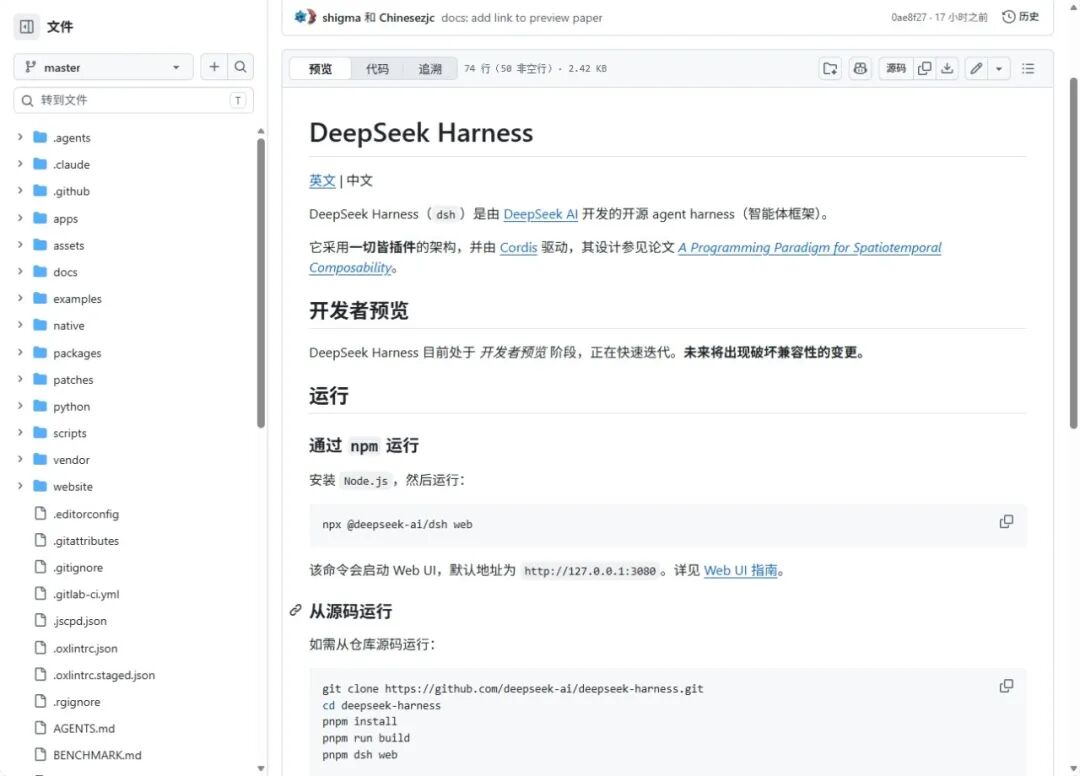Click the Copilot icon in file toolbar
Viewport: 1080px width, 776px height.
[860, 68]
